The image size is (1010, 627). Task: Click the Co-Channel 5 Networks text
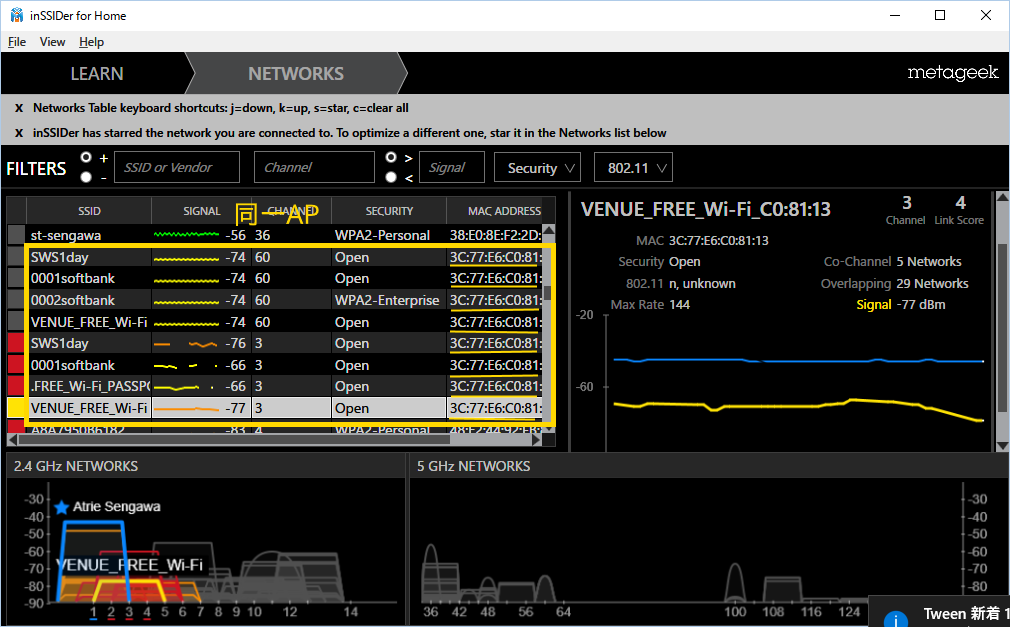click(892, 262)
